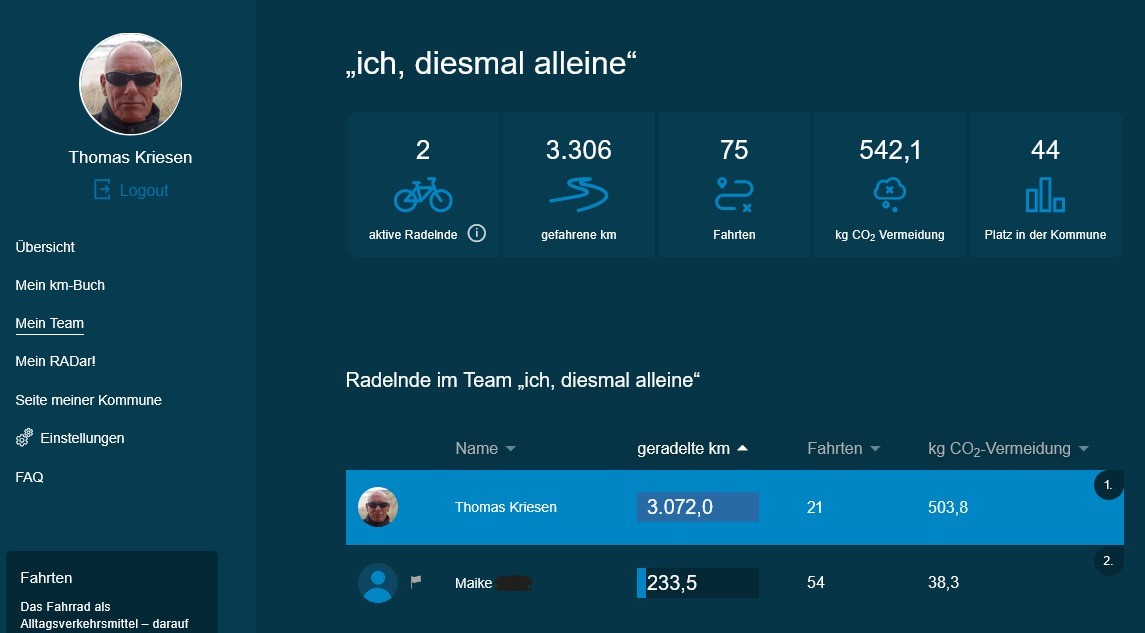Toggle sort order on geradelte km
Viewport: 1145px width, 633px height.
(x=692, y=449)
